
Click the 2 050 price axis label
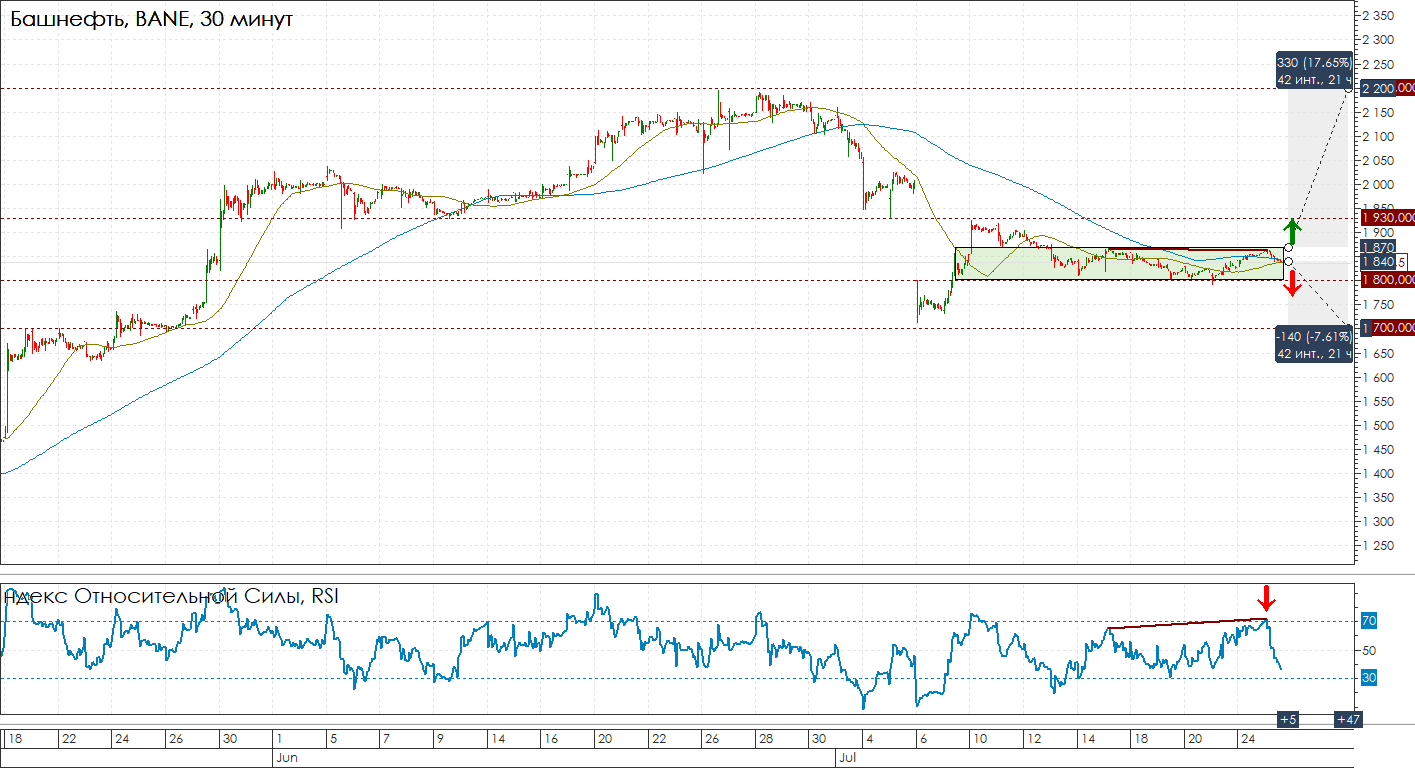point(1378,160)
